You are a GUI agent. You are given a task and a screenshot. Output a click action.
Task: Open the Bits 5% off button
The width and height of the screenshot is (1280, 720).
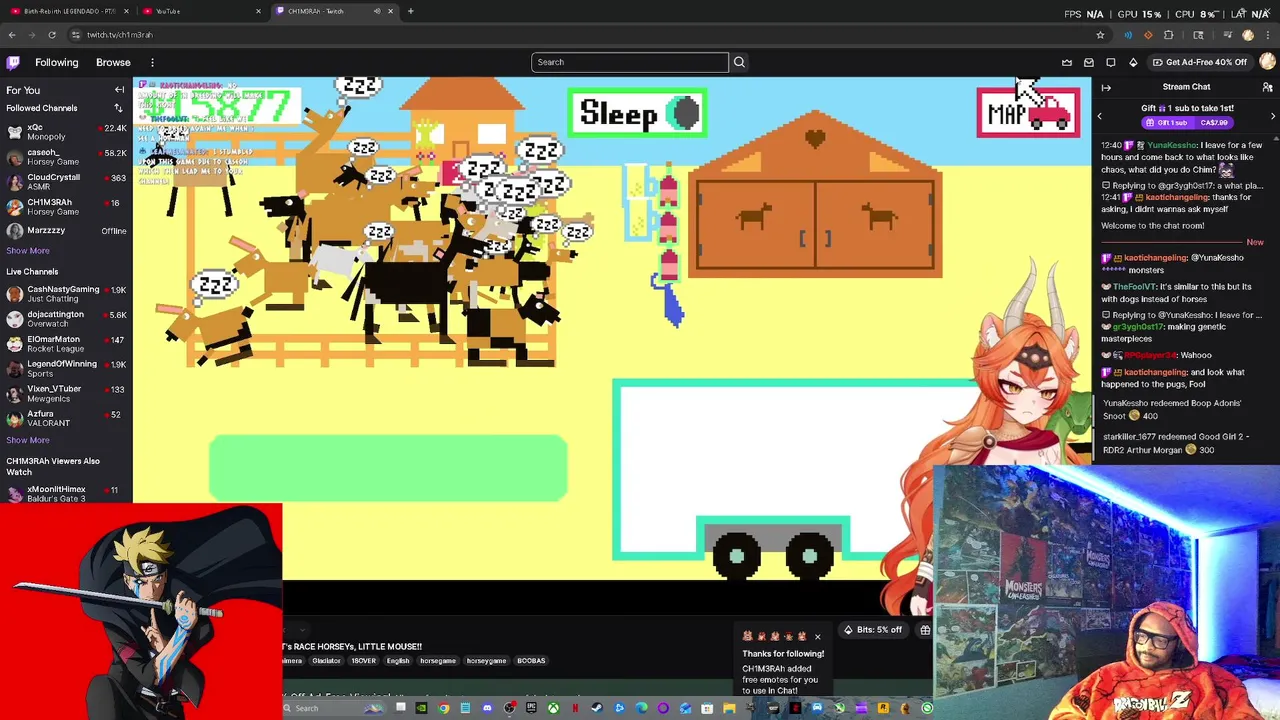(872, 630)
